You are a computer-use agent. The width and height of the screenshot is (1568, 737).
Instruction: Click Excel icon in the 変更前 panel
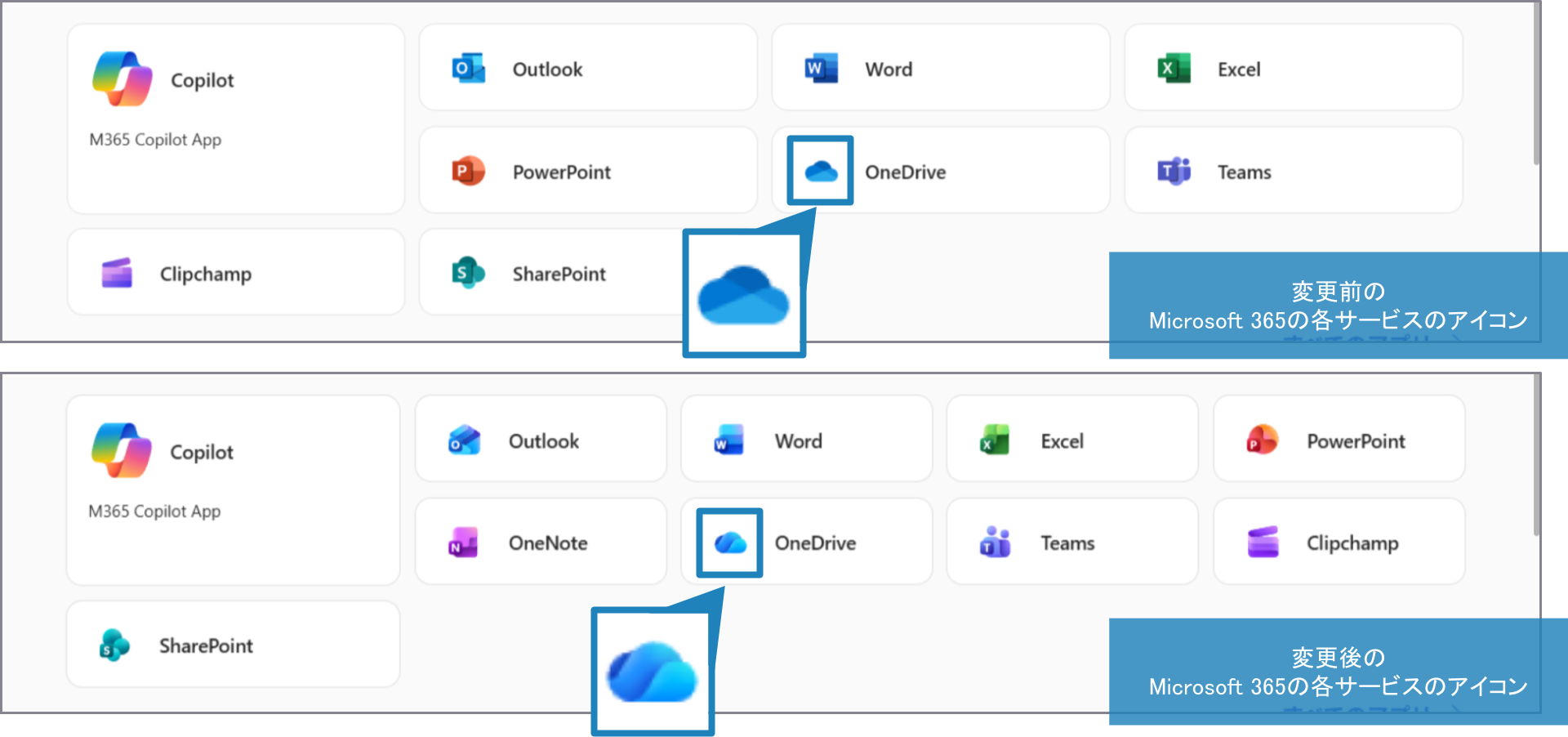click(1174, 69)
